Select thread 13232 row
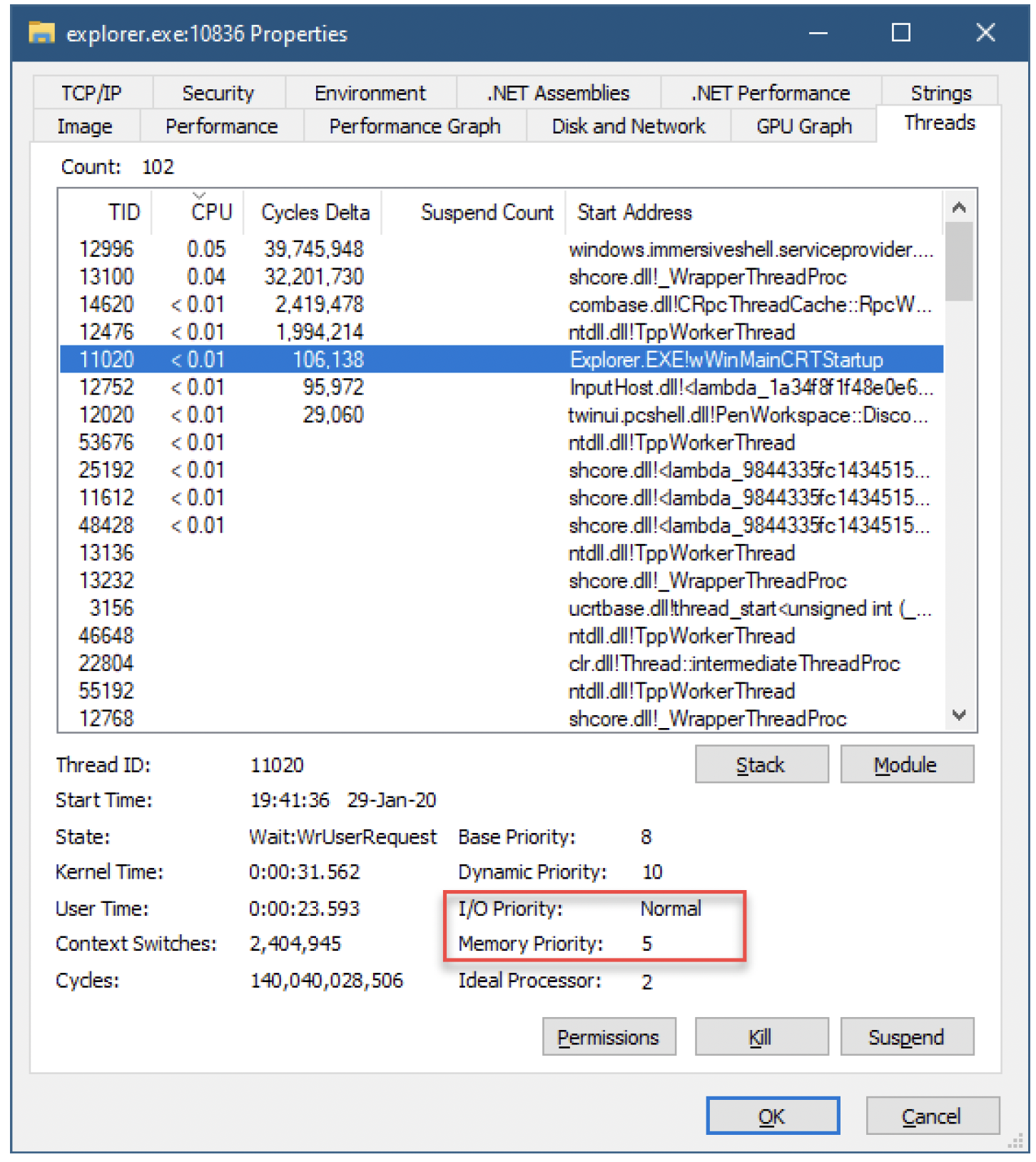 point(502,580)
